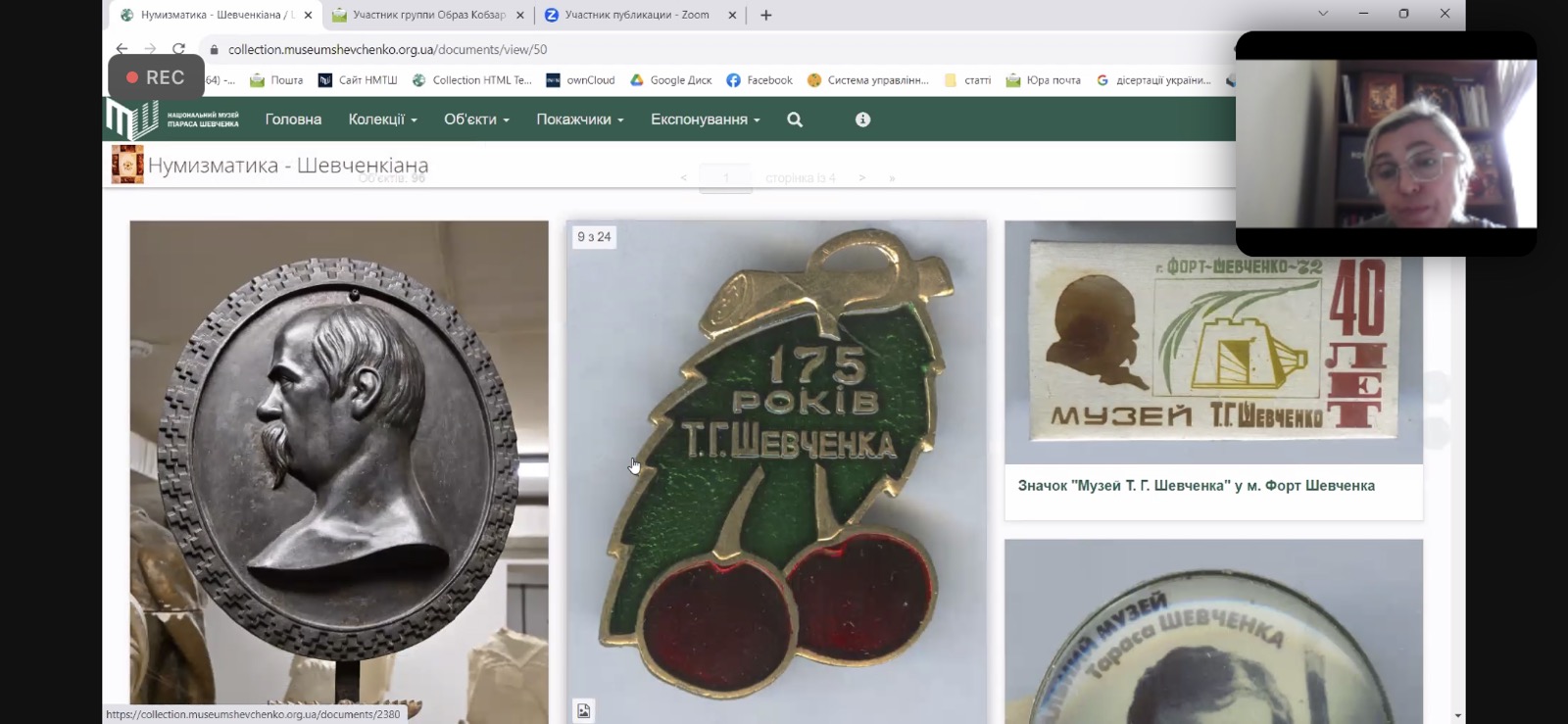Expand the Колекції dropdown menu
Viewport: 1568px width, 724px height.
(382, 120)
